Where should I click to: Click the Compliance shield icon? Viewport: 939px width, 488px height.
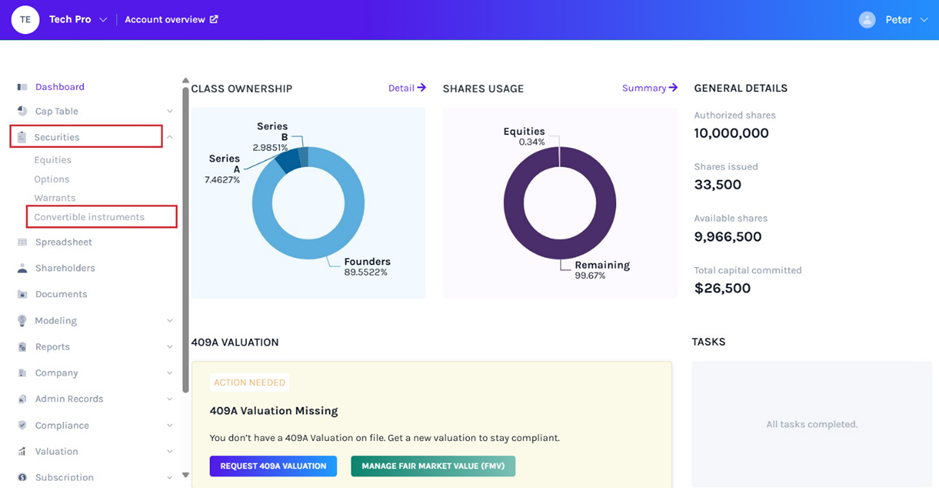point(22,425)
